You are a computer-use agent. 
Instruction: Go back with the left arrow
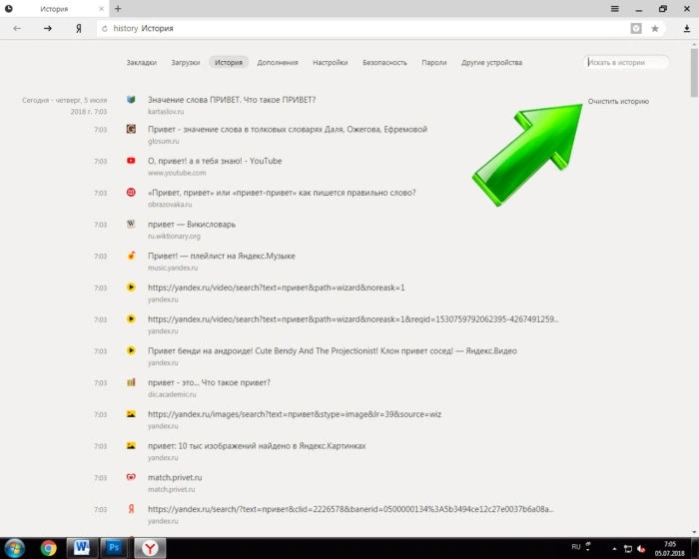tap(17, 29)
